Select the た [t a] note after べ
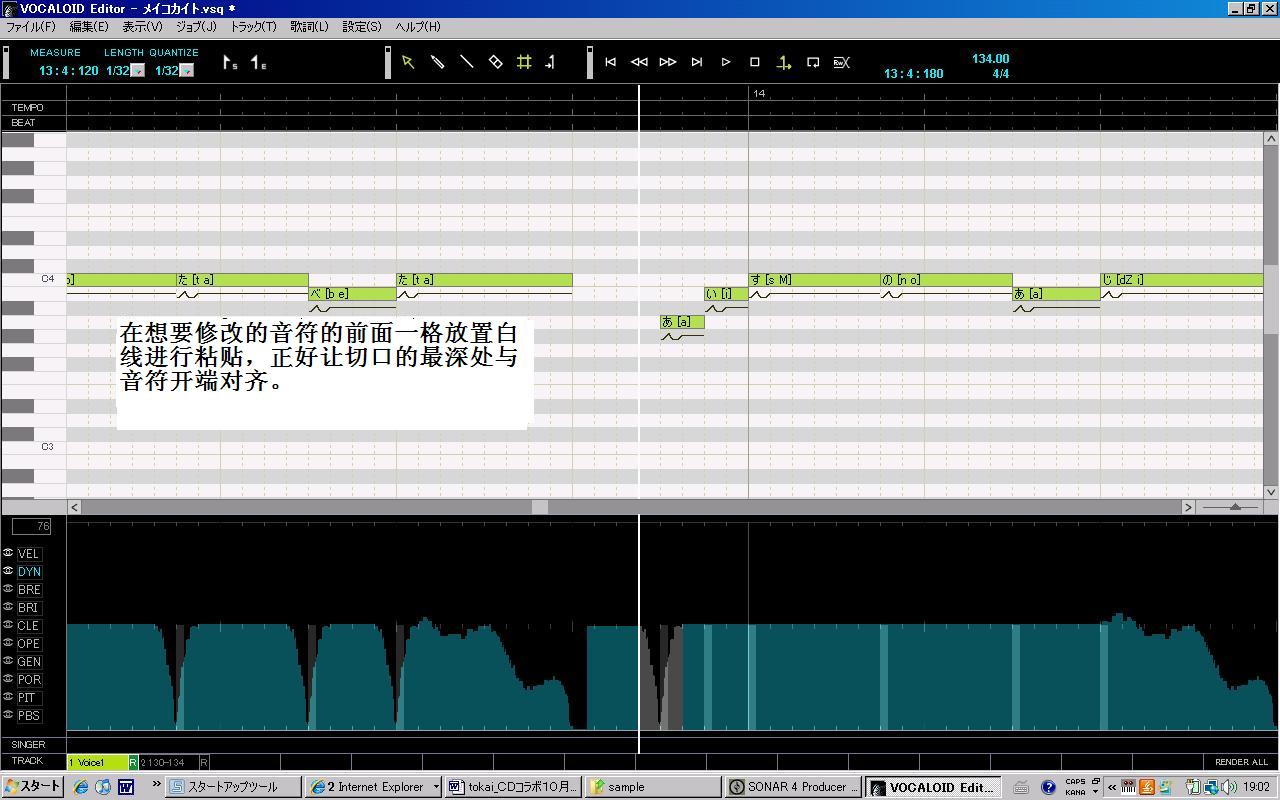 tap(484, 280)
